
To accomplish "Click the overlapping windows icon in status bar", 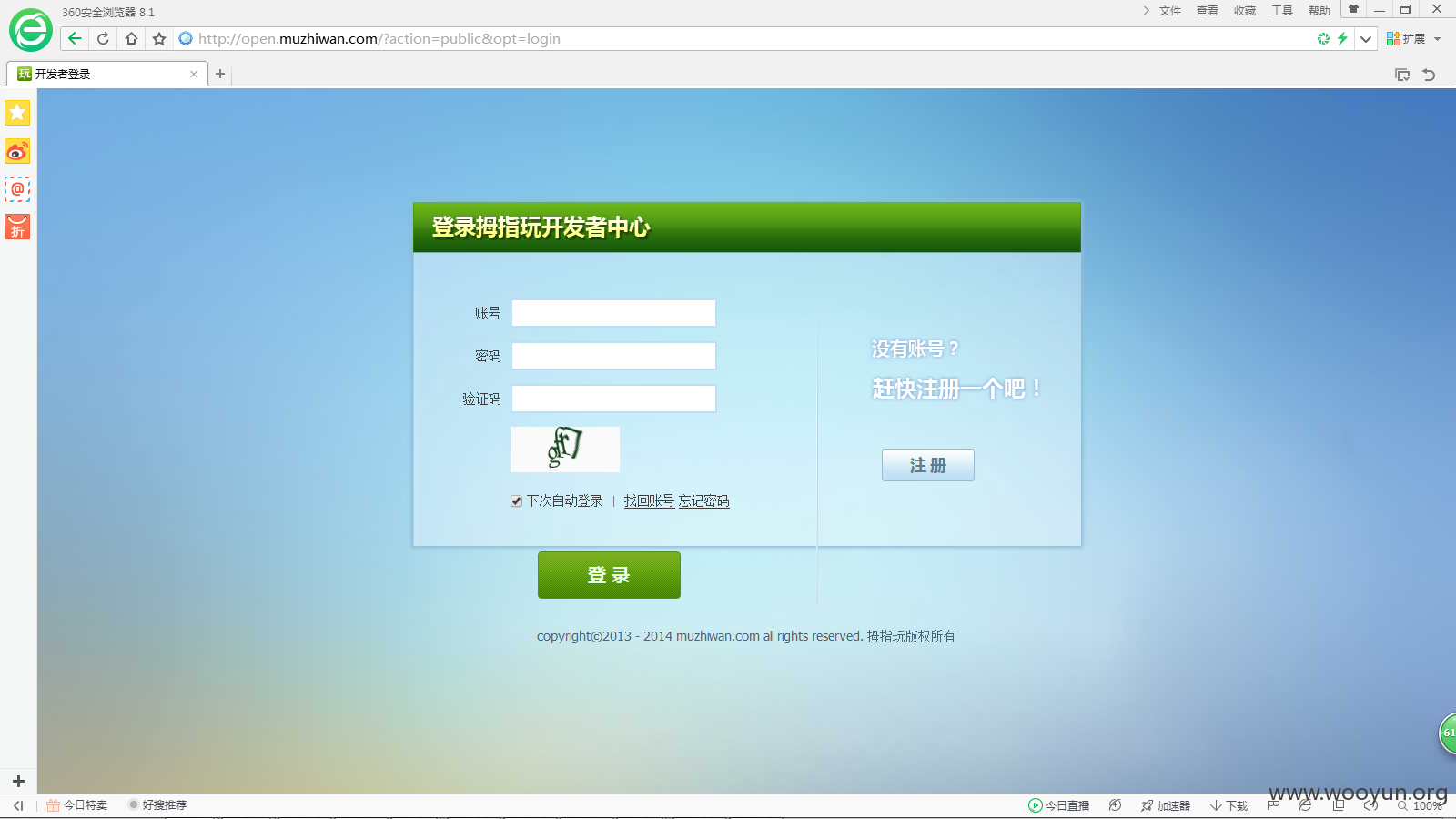I will point(1338,805).
